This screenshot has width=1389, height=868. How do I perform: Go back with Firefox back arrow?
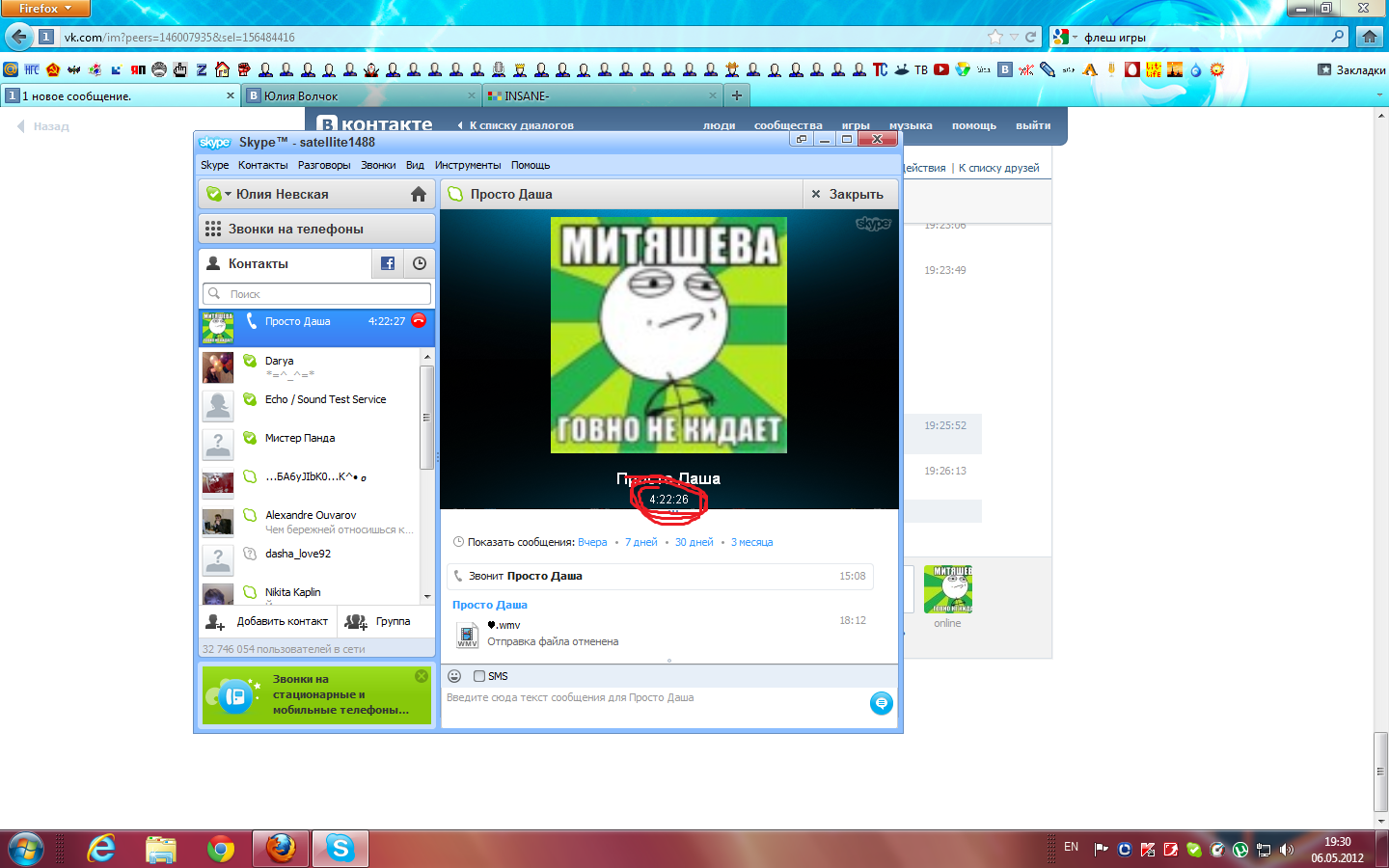coord(18,37)
